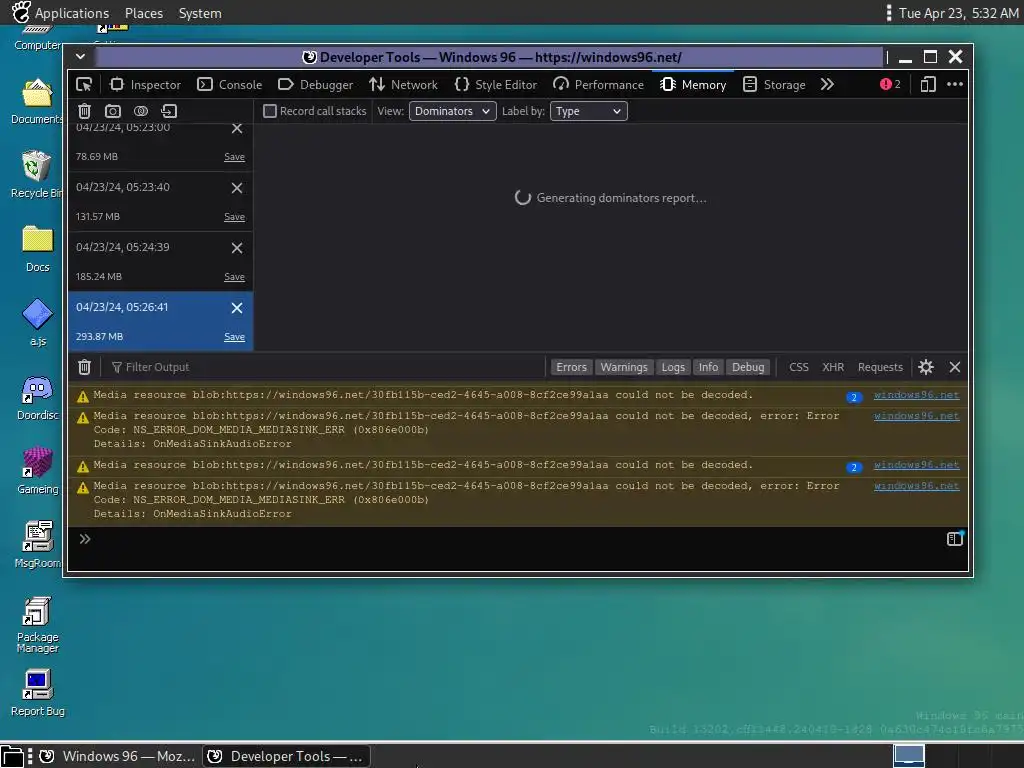Switch to the Console tab
The width and height of the screenshot is (1024, 768).
229,85
